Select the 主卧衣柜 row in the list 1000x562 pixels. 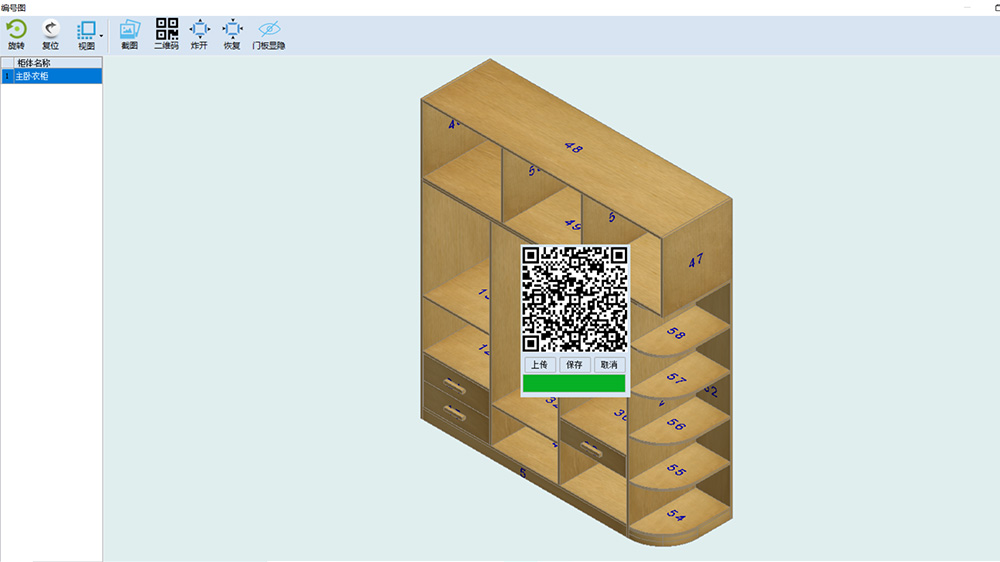pos(52,76)
